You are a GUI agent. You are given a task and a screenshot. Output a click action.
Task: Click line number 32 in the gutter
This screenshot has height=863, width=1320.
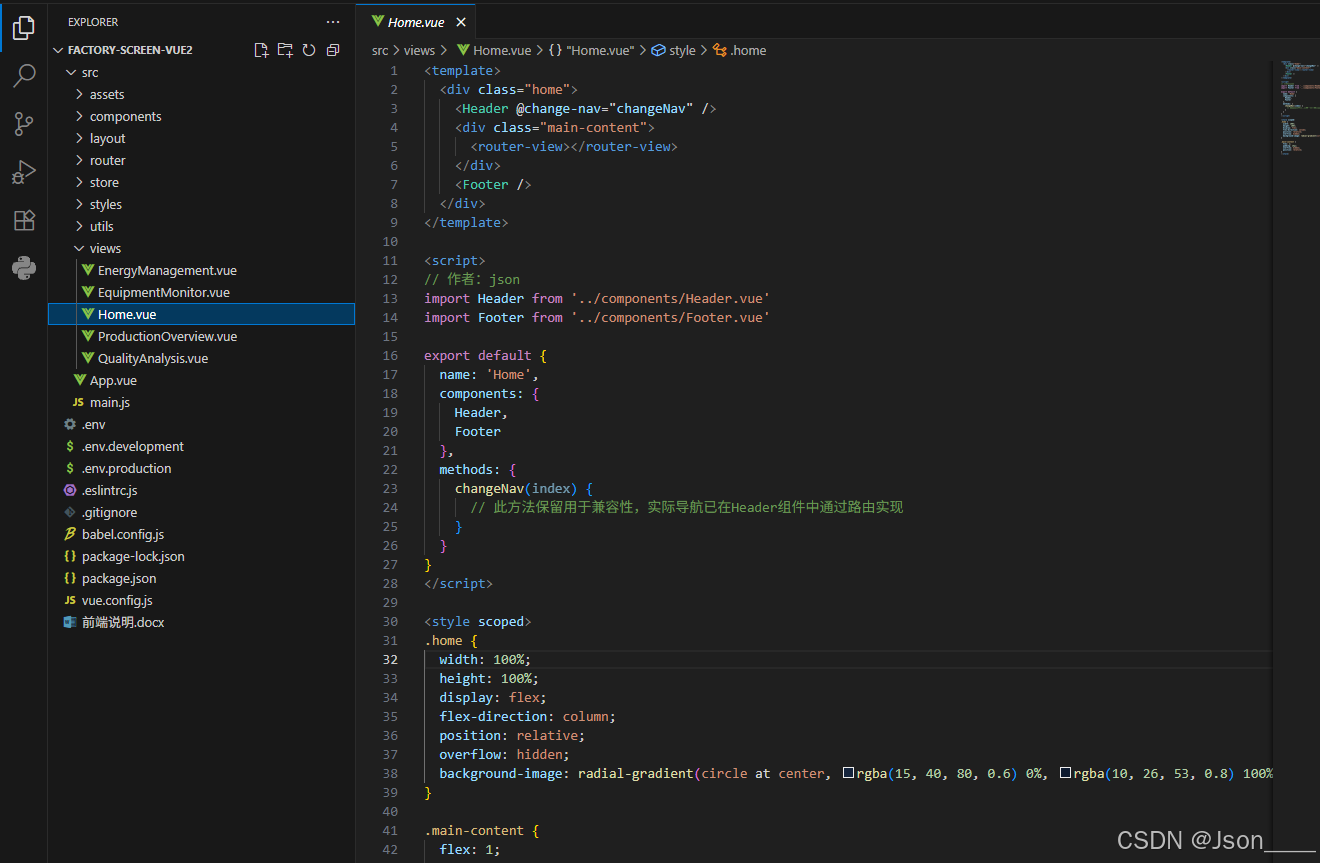(x=390, y=659)
